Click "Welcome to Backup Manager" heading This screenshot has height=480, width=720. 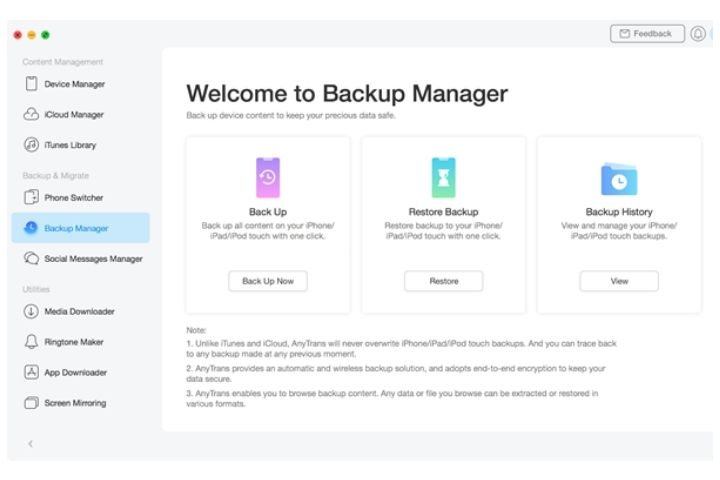coord(347,94)
